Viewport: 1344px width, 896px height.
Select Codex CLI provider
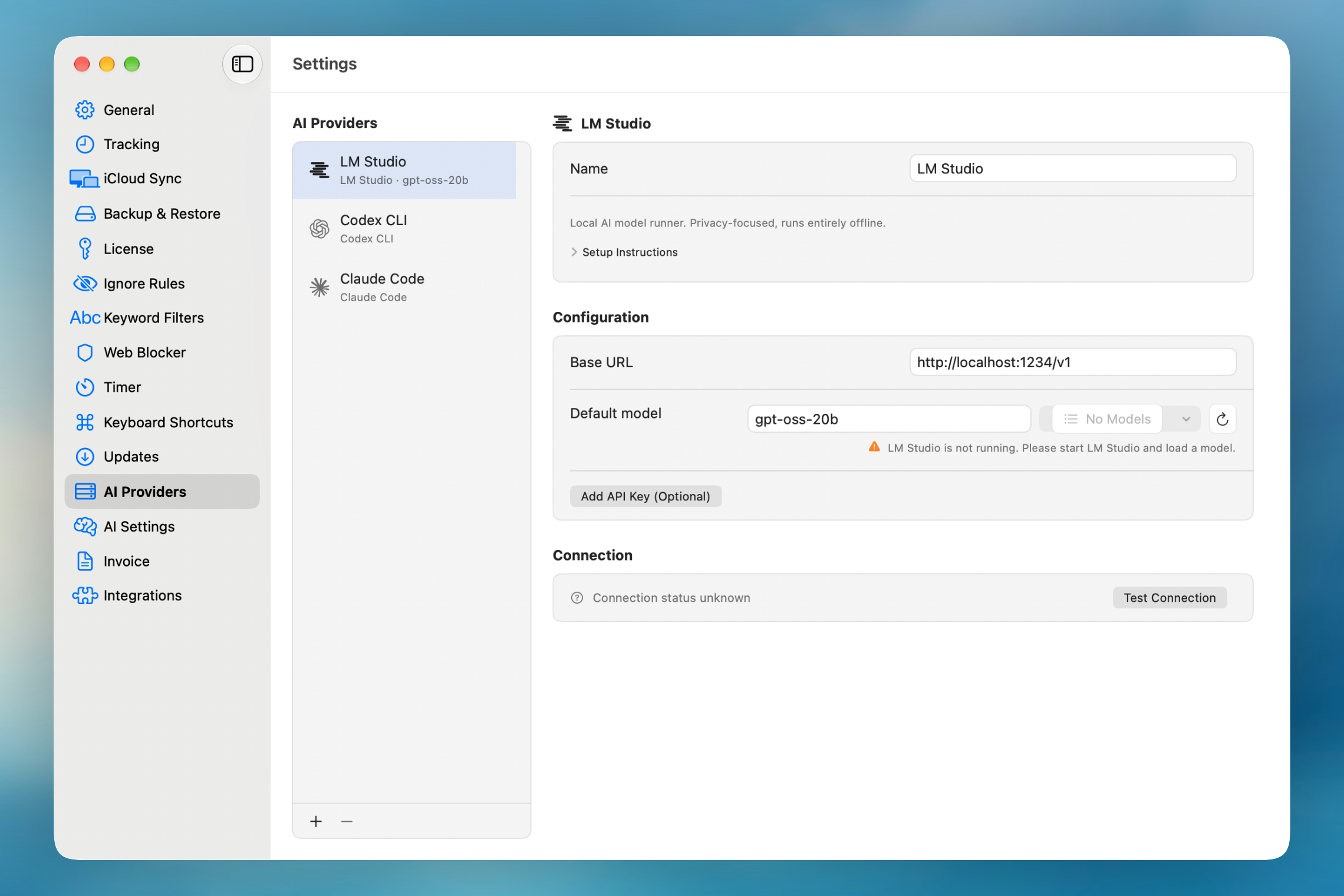(404, 229)
